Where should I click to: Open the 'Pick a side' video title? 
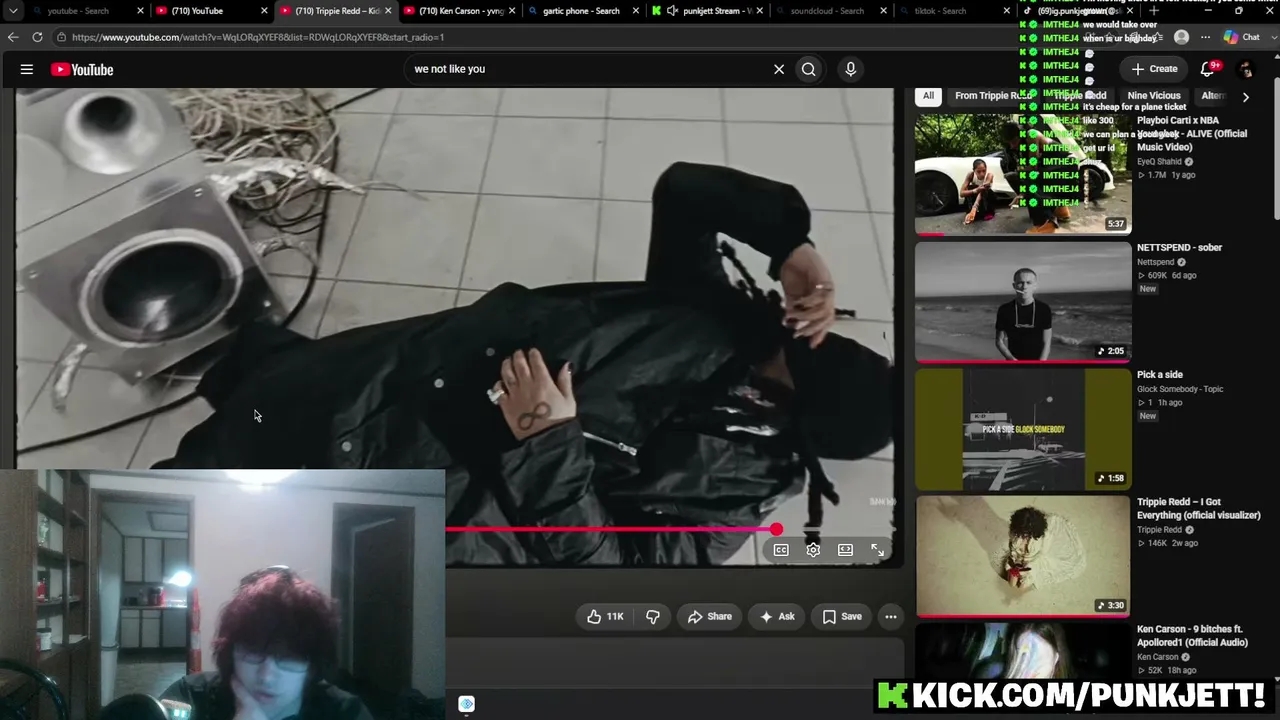pos(1160,375)
